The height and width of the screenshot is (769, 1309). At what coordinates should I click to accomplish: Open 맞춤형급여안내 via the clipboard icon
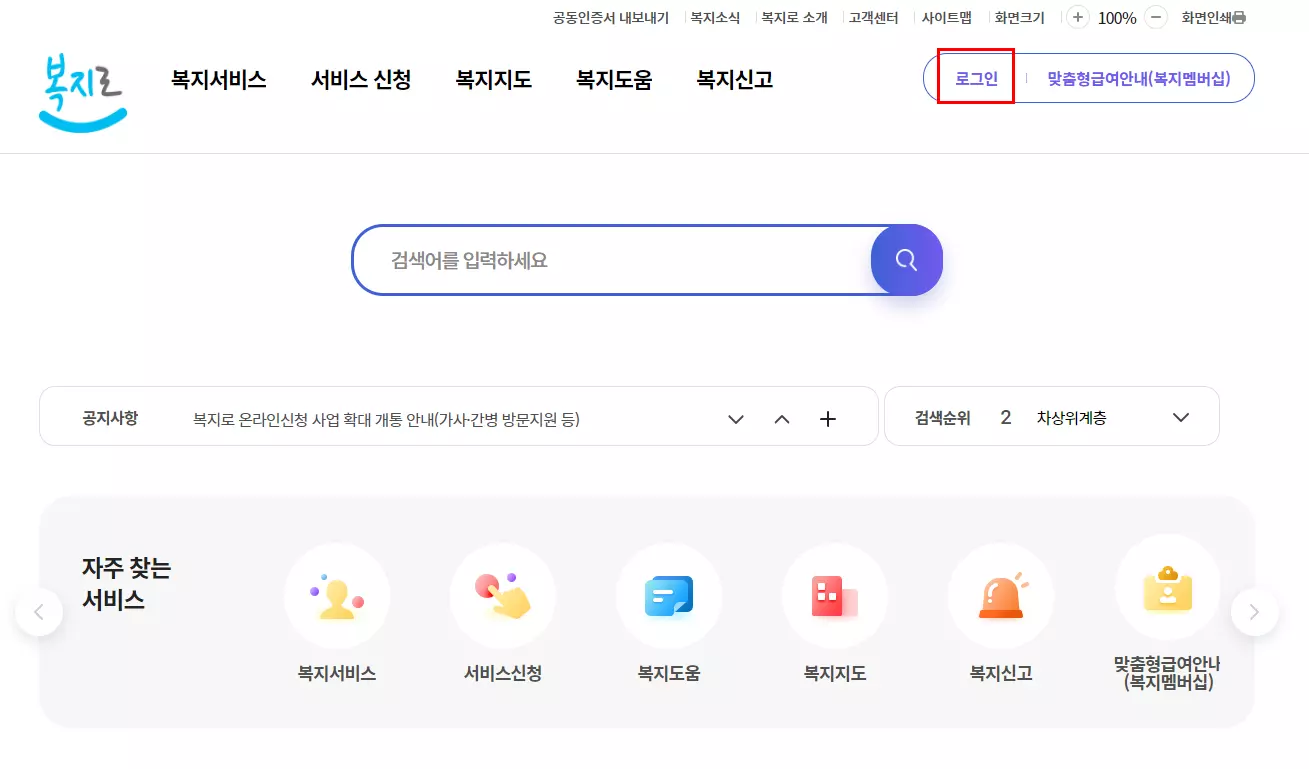pyautogui.click(x=1167, y=589)
